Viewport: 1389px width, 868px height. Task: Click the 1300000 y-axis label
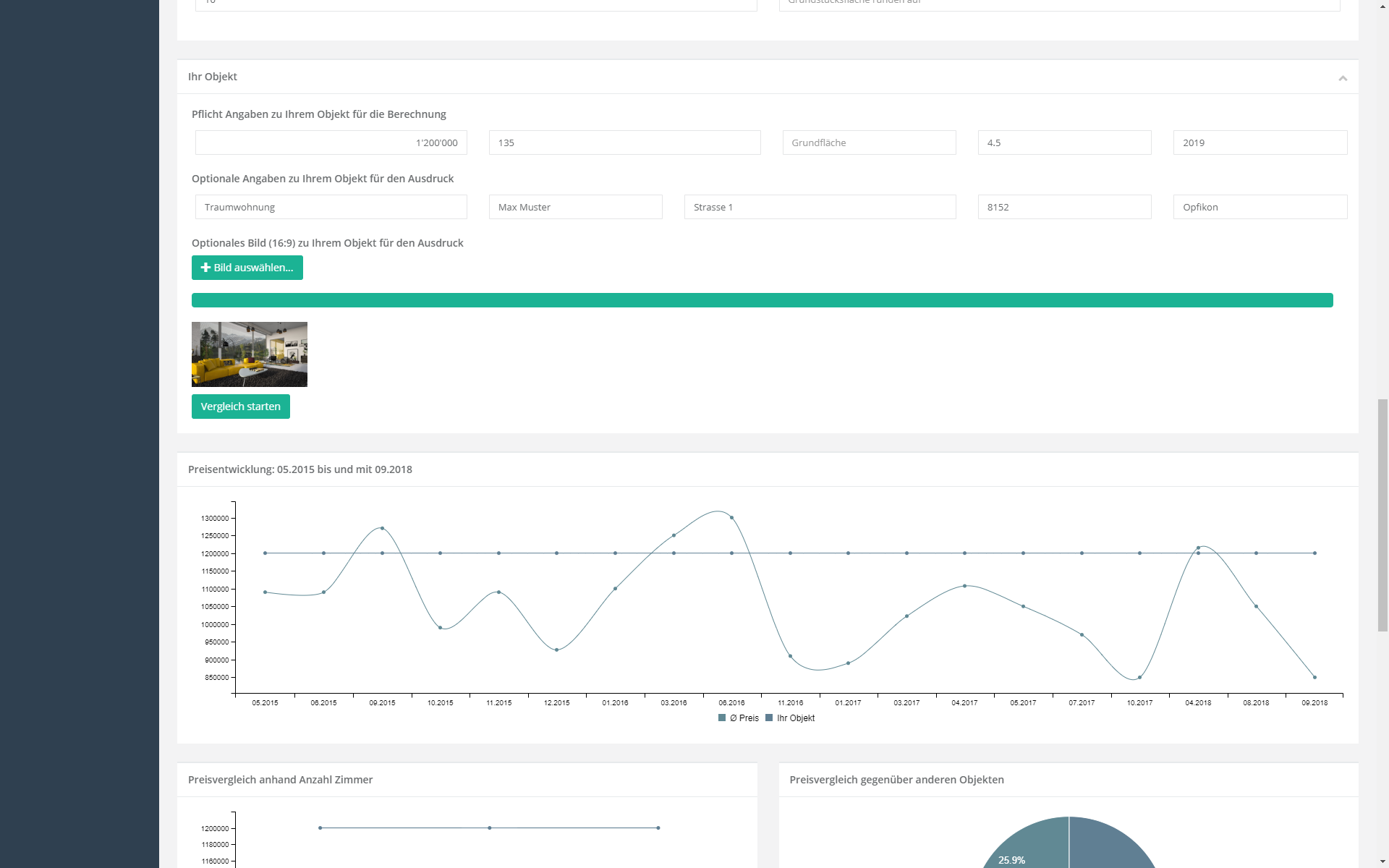[215, 519]
